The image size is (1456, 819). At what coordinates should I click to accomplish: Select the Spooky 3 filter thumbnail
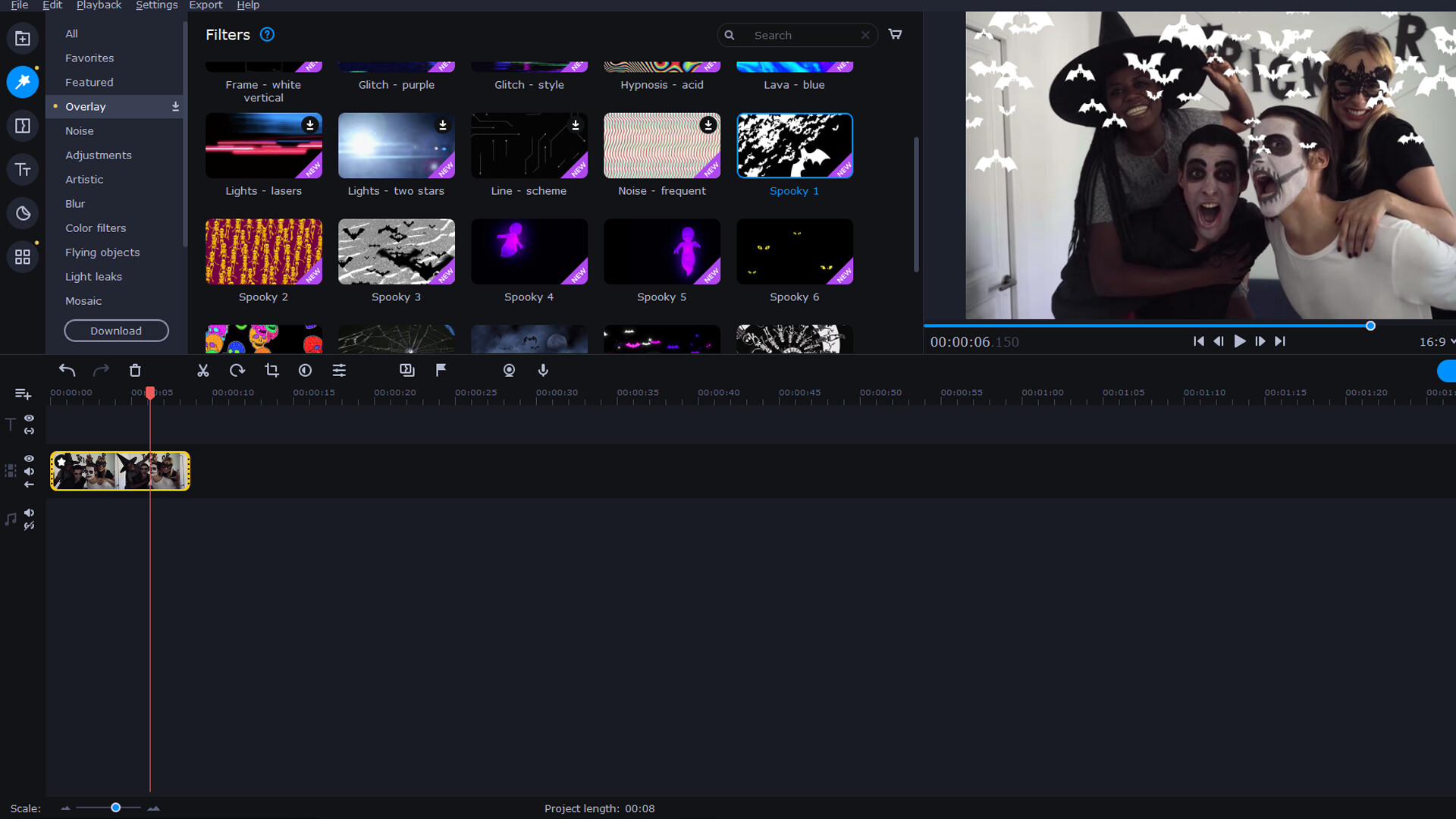click(x=396, y=251)
